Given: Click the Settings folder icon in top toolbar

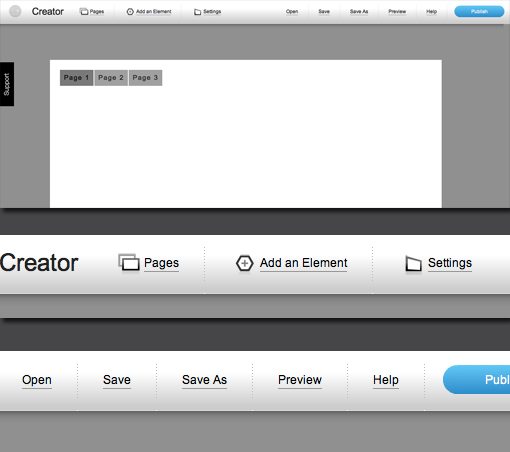Looking at the screenshot, I should point(197,12).
